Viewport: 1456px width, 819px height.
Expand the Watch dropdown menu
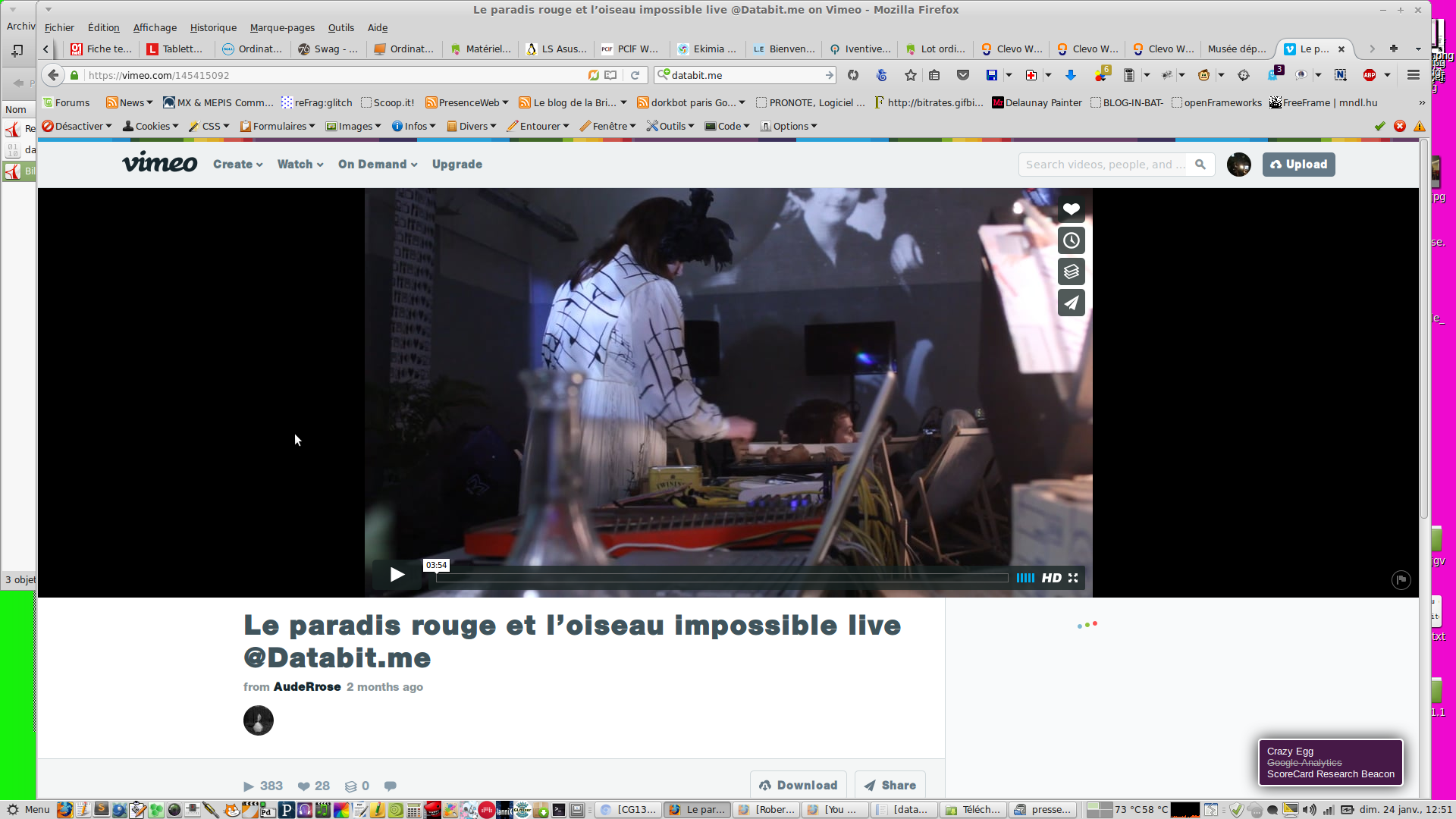pos(300,165)
